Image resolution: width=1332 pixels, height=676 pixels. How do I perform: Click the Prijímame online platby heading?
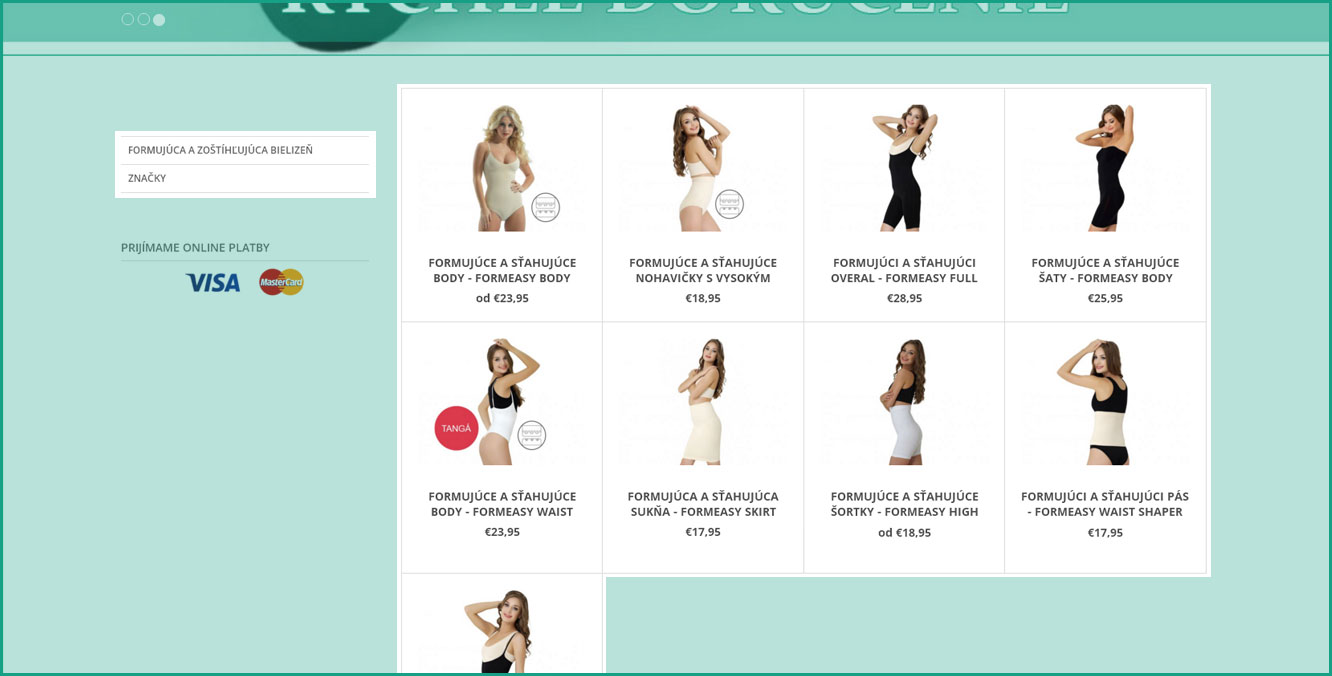point(195,248)
